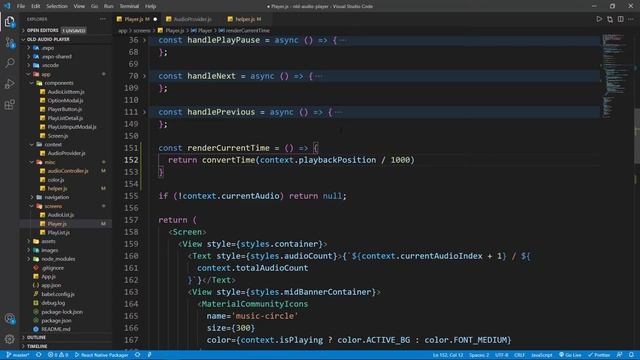Screen dimensions: 640x360
Task: Show errors and warnings count
Action: pyautogui.click(x=58, y=355)
